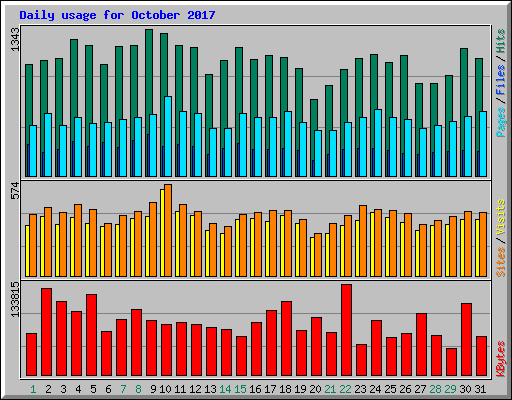This screenshot has height=400, width=512.
Task: Click the yellow visits bar for day 10
Action: (x=162, y=233)
